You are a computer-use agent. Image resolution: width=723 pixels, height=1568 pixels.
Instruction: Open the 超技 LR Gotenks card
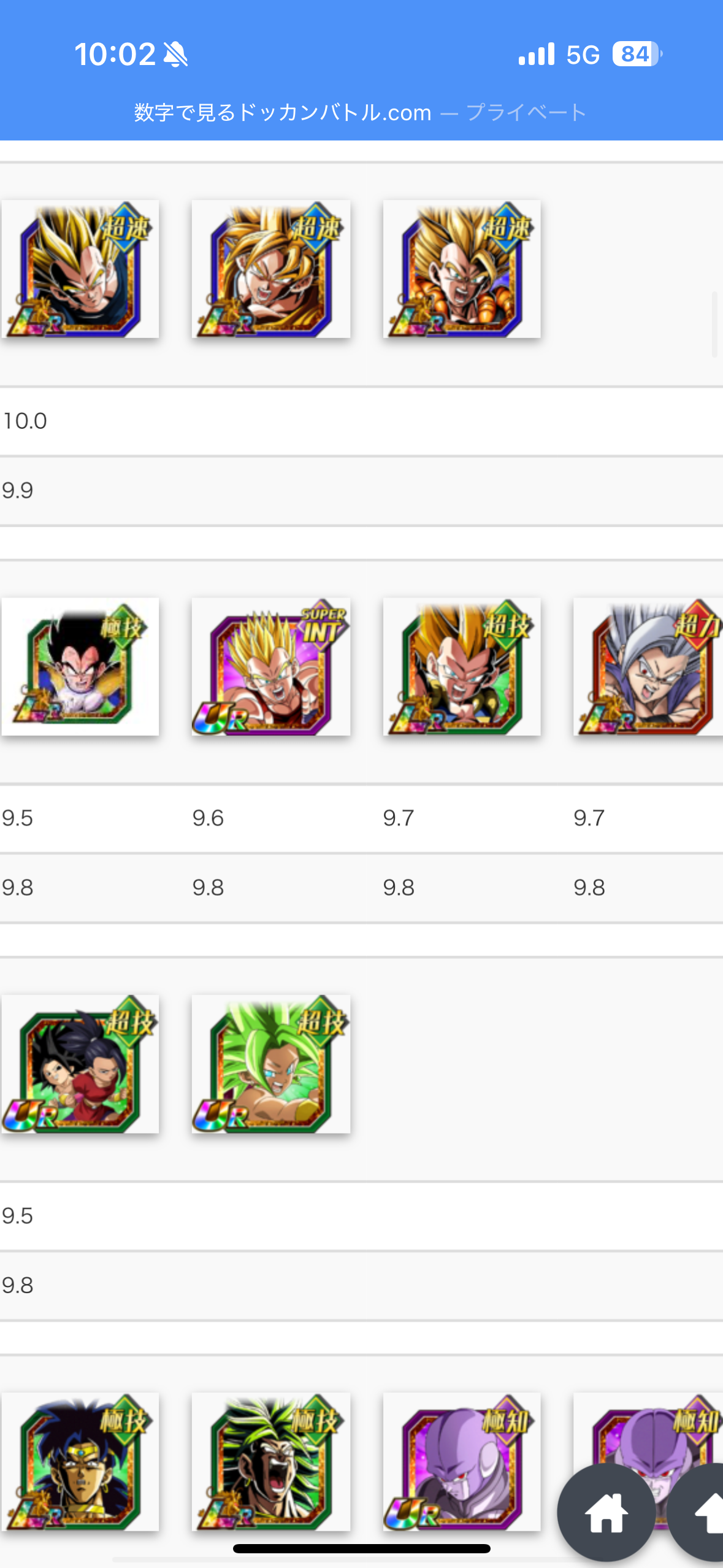tap(462, 667)
